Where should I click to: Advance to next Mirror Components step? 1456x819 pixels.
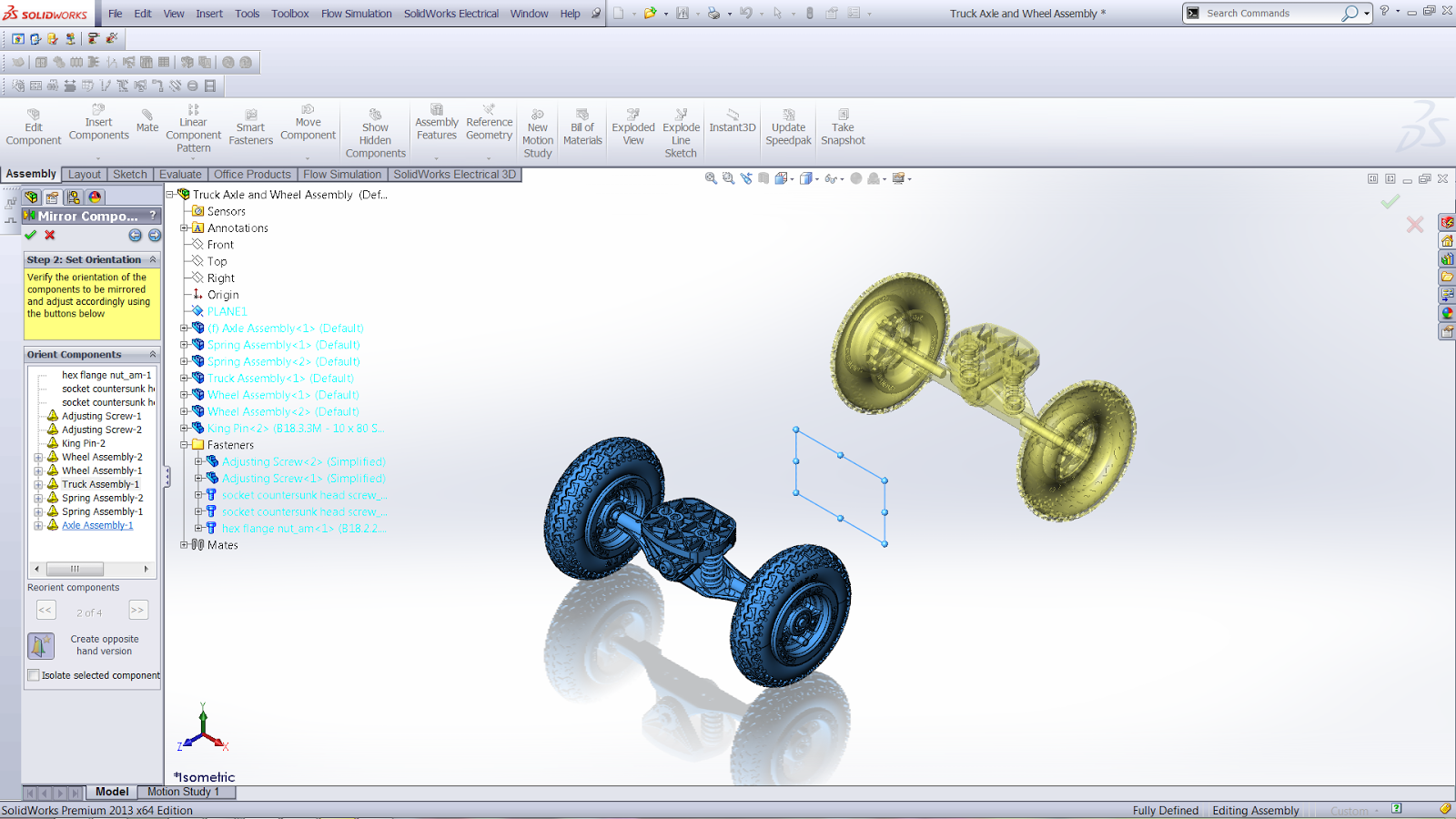[x=154, y=235]
